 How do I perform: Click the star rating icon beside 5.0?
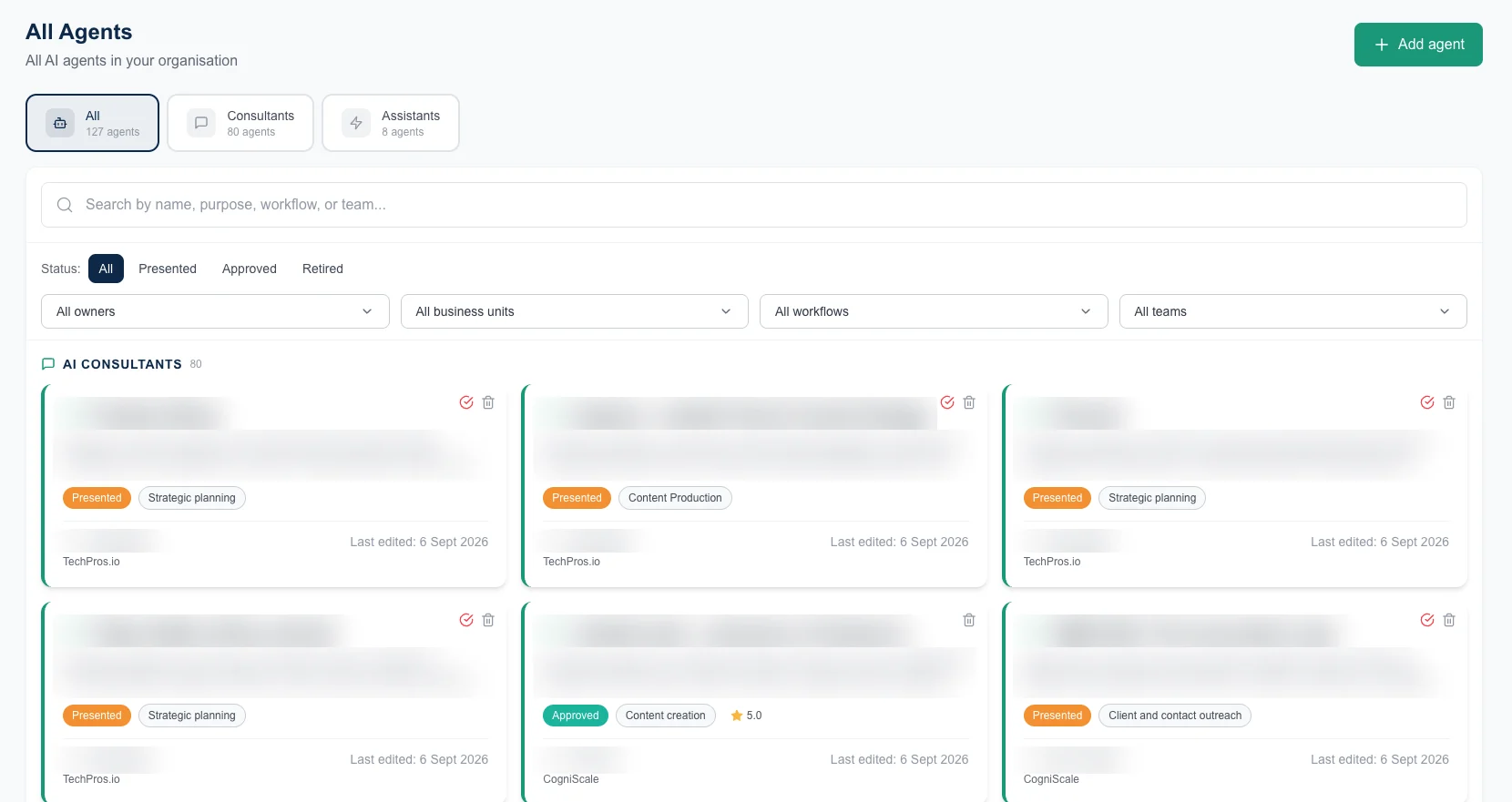click(x=737, y=716)
